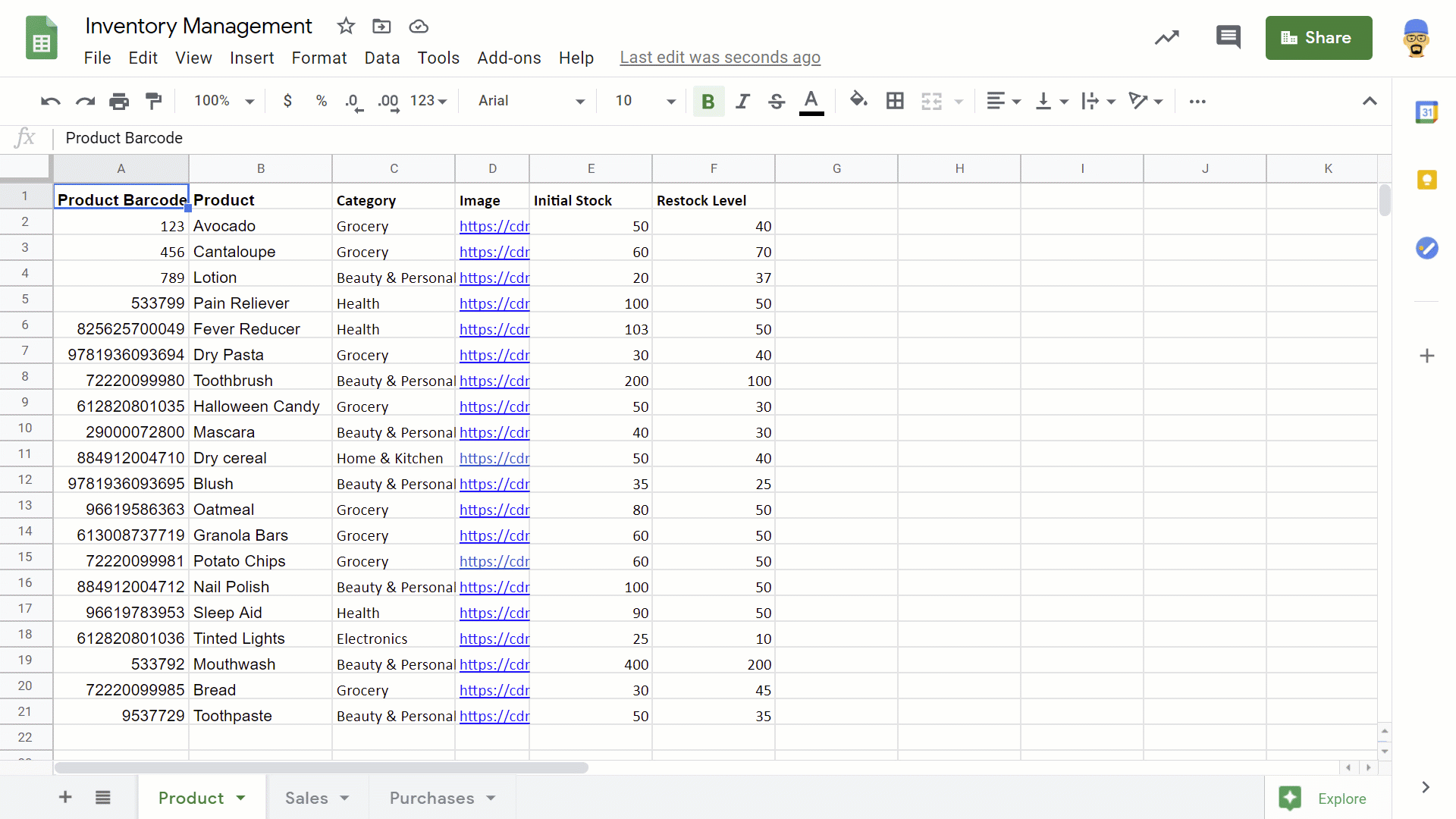Click the Data menu item
Image resolution: width=1456 pixels, height=819 pixels.
[382, 57]
